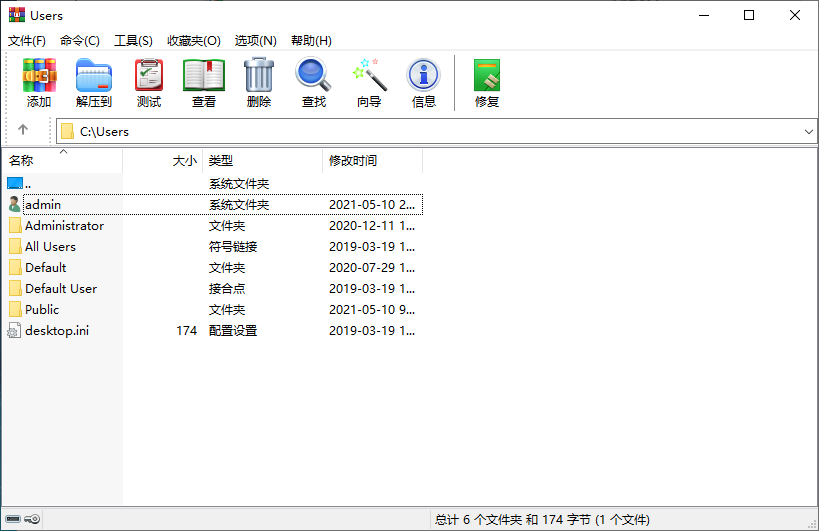This screenshot has width=819, height=531.
Task: Sort by 类型 column header
Action: [x=262, y=161]
